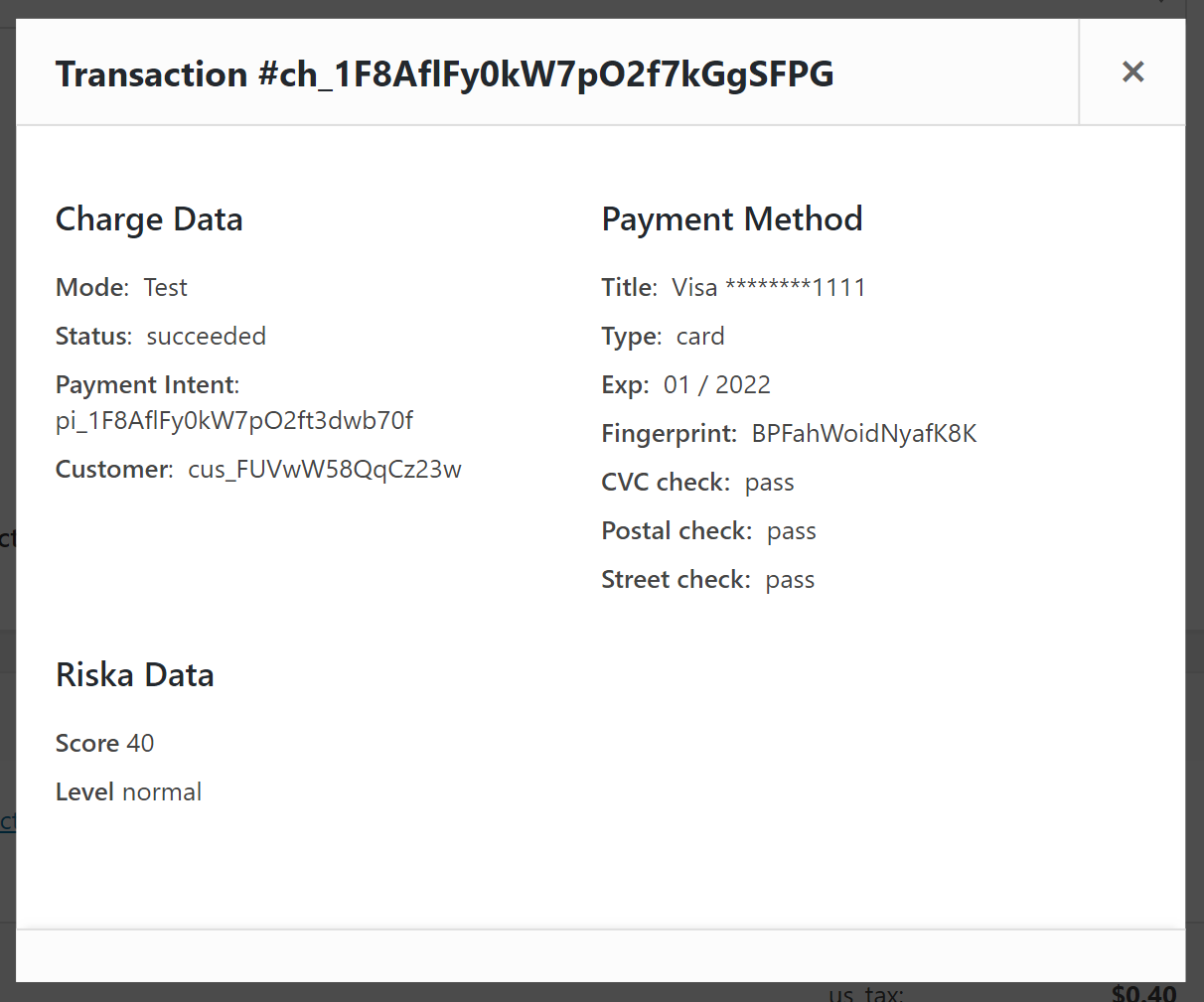Click the Postal check pass result
Viewport: 1204px width, 1002px height.
pos(792,531)
